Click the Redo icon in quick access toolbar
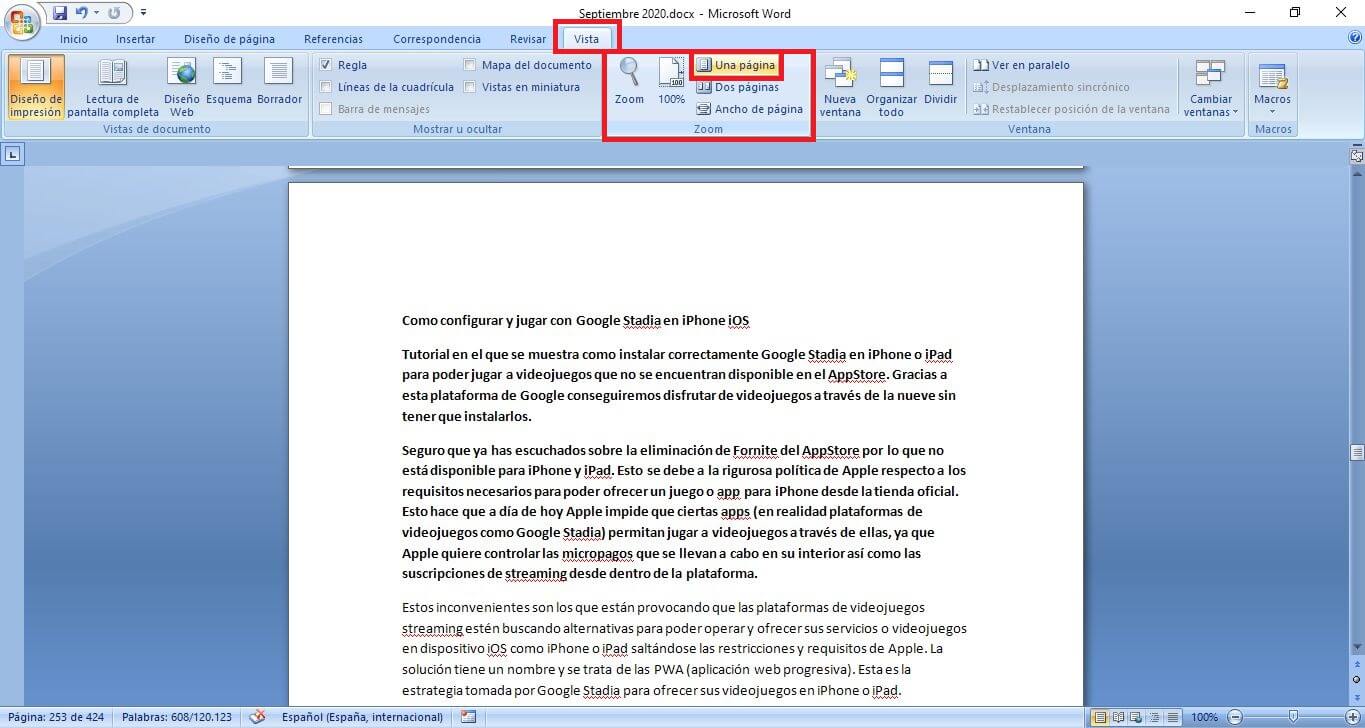1365x728 pixels. (114, 13)
